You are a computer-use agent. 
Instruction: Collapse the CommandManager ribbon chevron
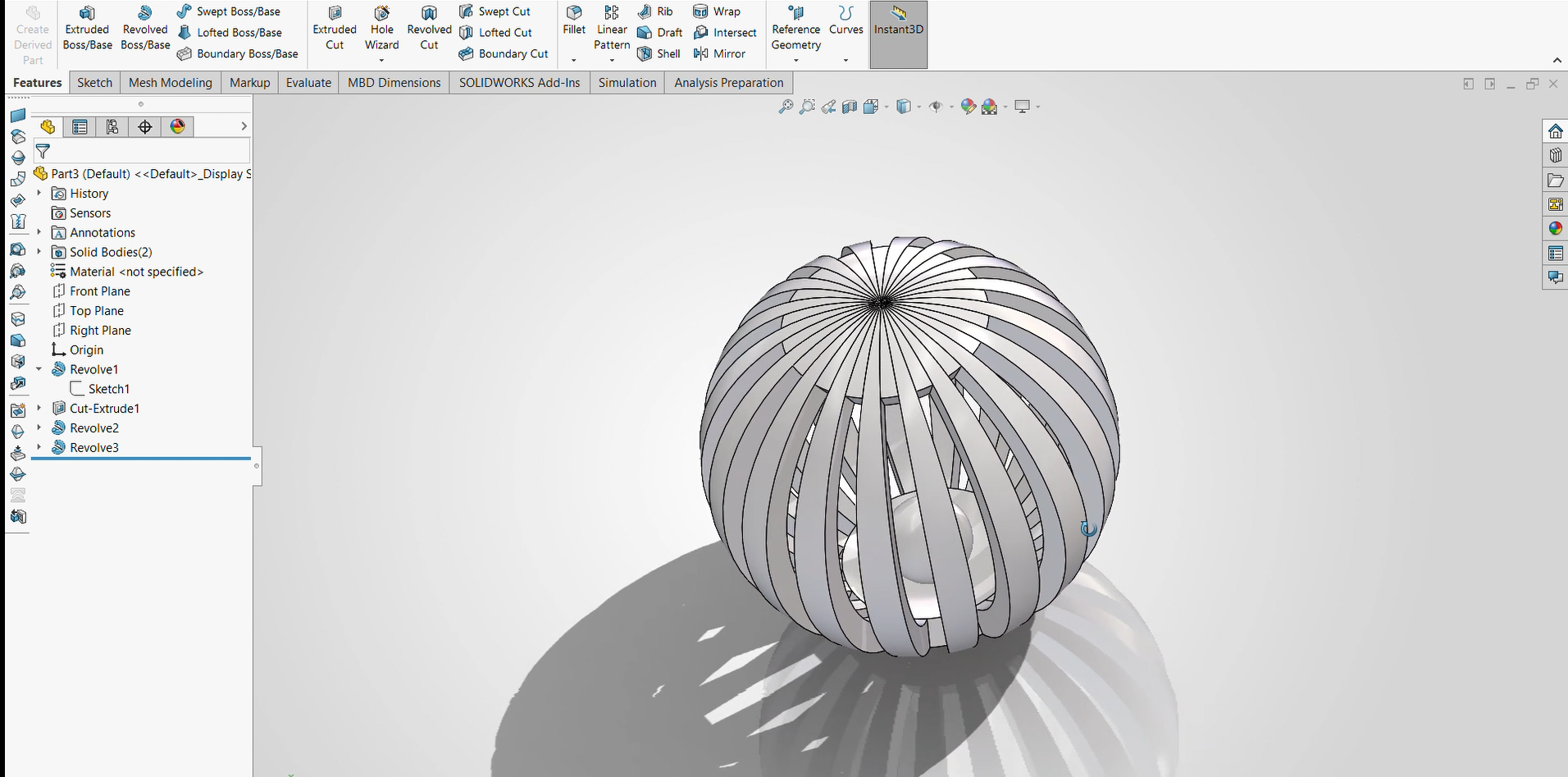point(1557,61)
